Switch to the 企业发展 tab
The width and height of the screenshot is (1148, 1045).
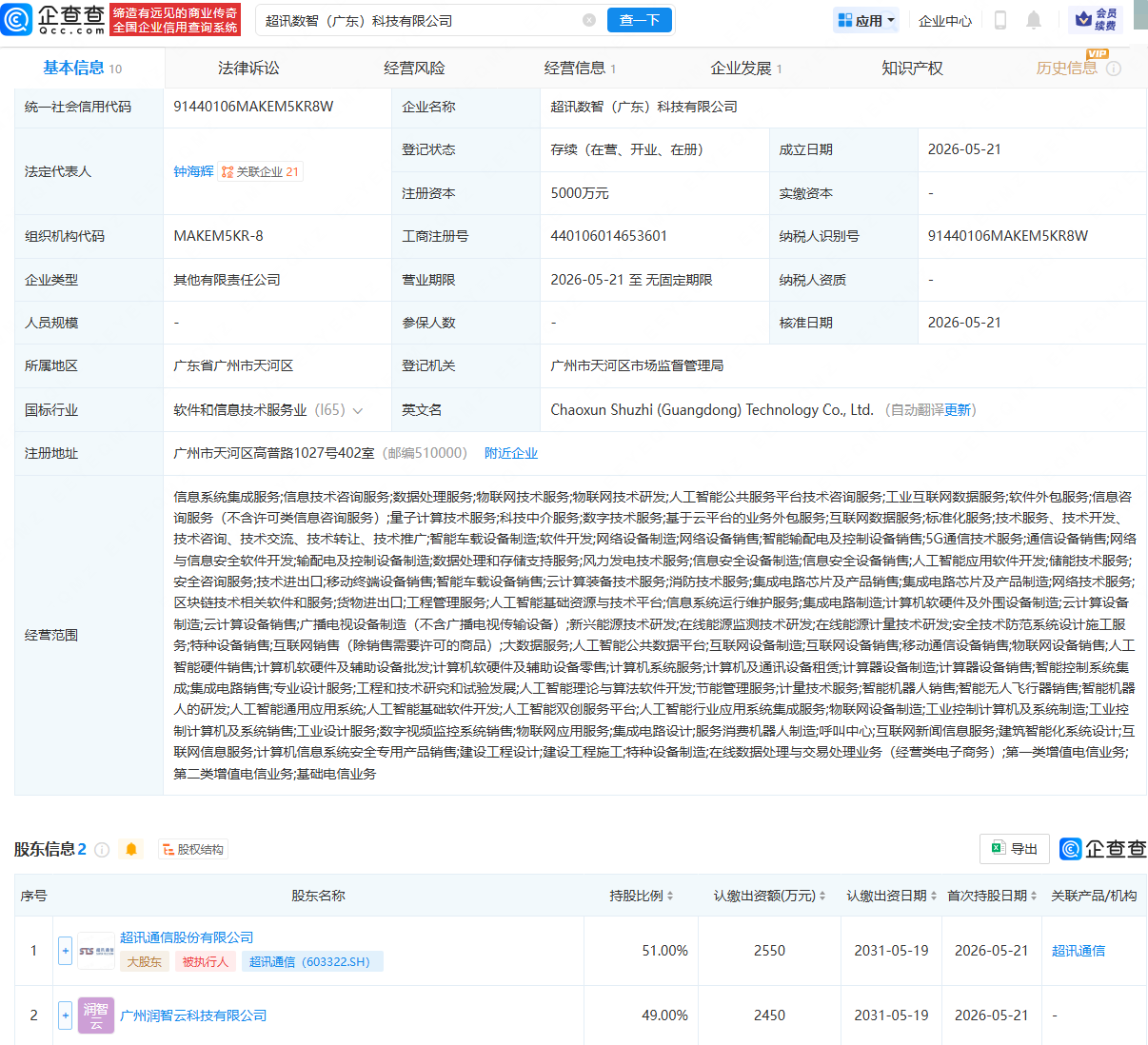pyautogui.click(x=746, y=69)
